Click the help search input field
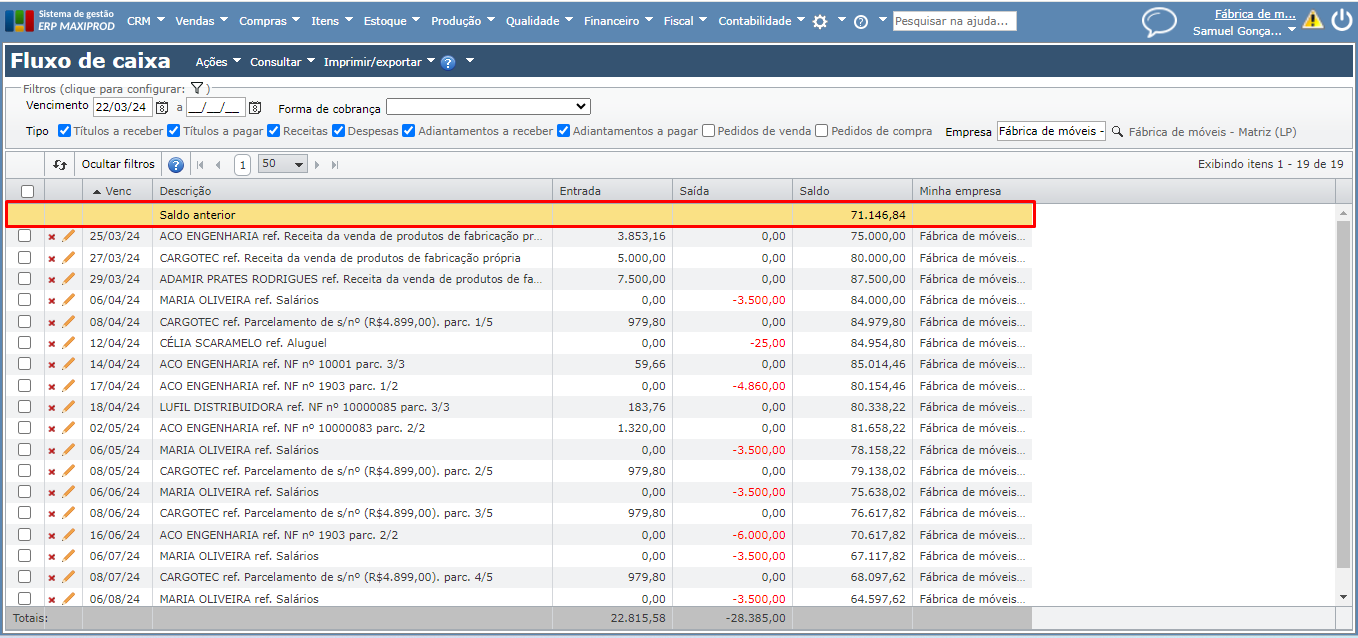The height and width of the screenshot is (638, 1358). (954, 21)
